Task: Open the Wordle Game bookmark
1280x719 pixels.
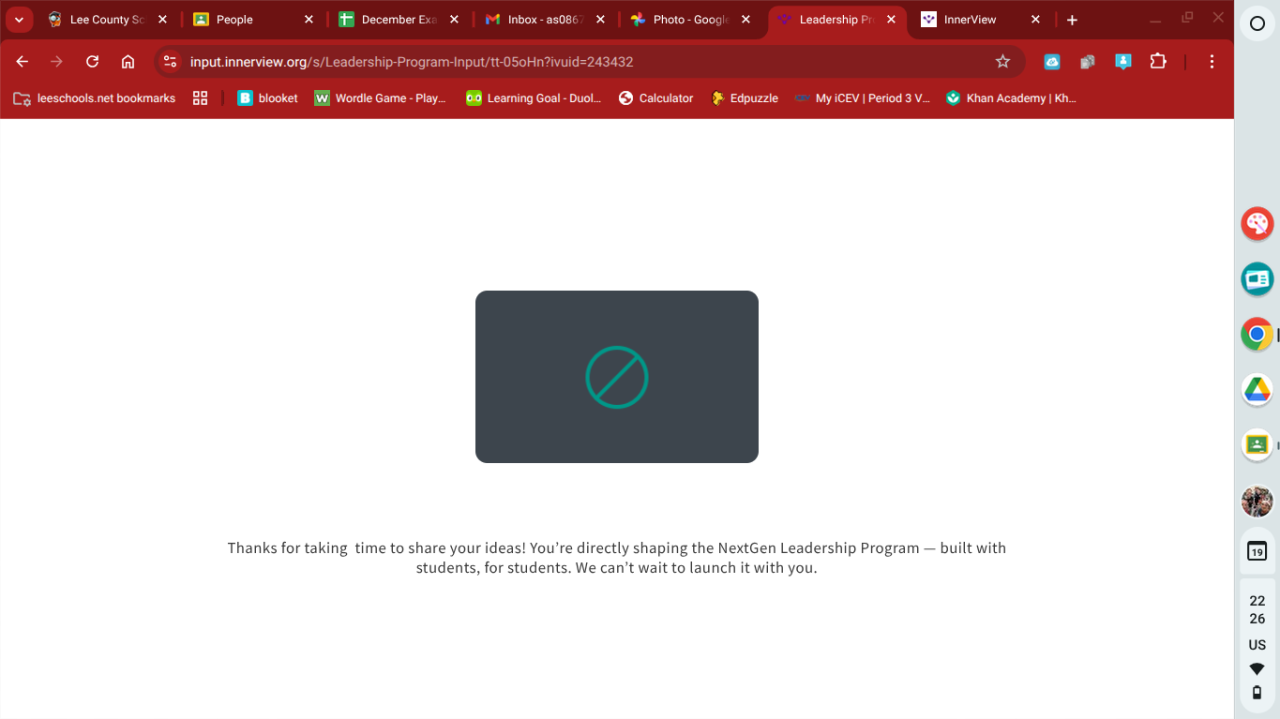Action: pos(380,98)
